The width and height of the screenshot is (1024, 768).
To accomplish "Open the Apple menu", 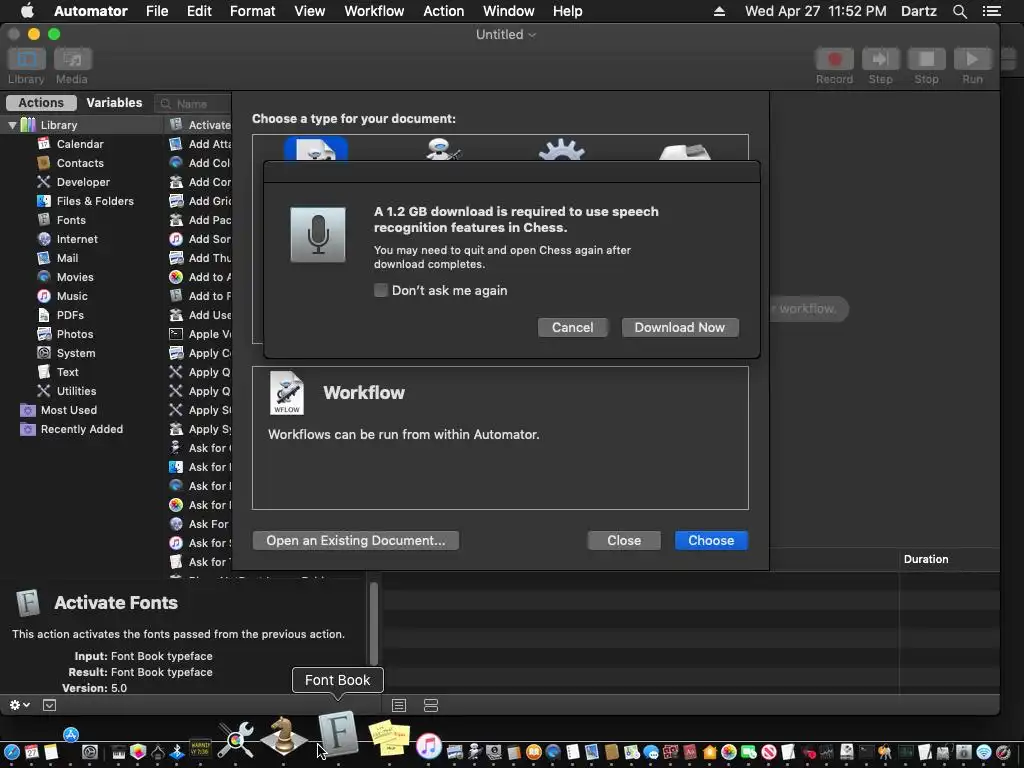I will click(27, 11).
